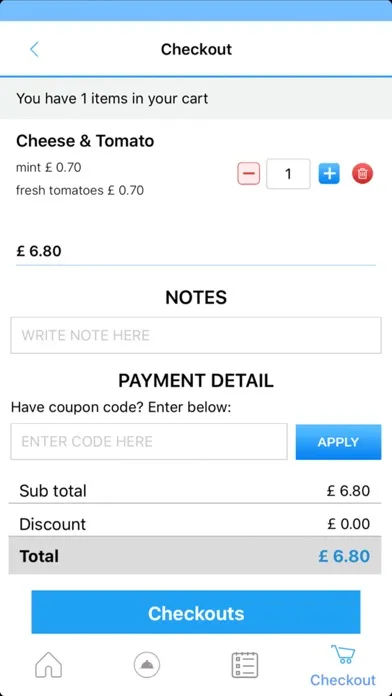The width and height of the screenshot is (392, 696).
Task: Delete item using the red trash icon
Action: click(x=363, y=174)
